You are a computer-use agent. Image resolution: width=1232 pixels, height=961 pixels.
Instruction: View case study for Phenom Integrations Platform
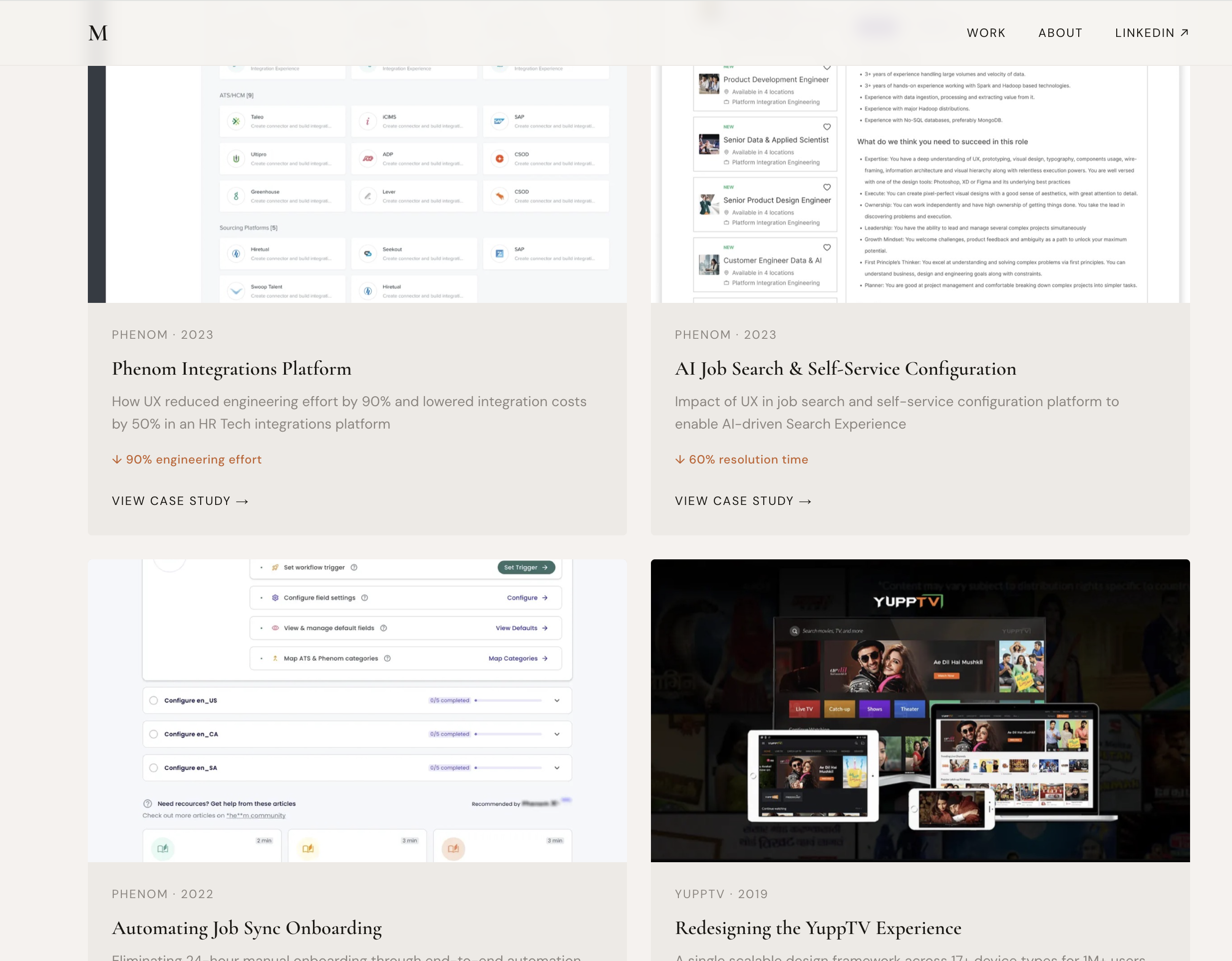click(180, 501)
